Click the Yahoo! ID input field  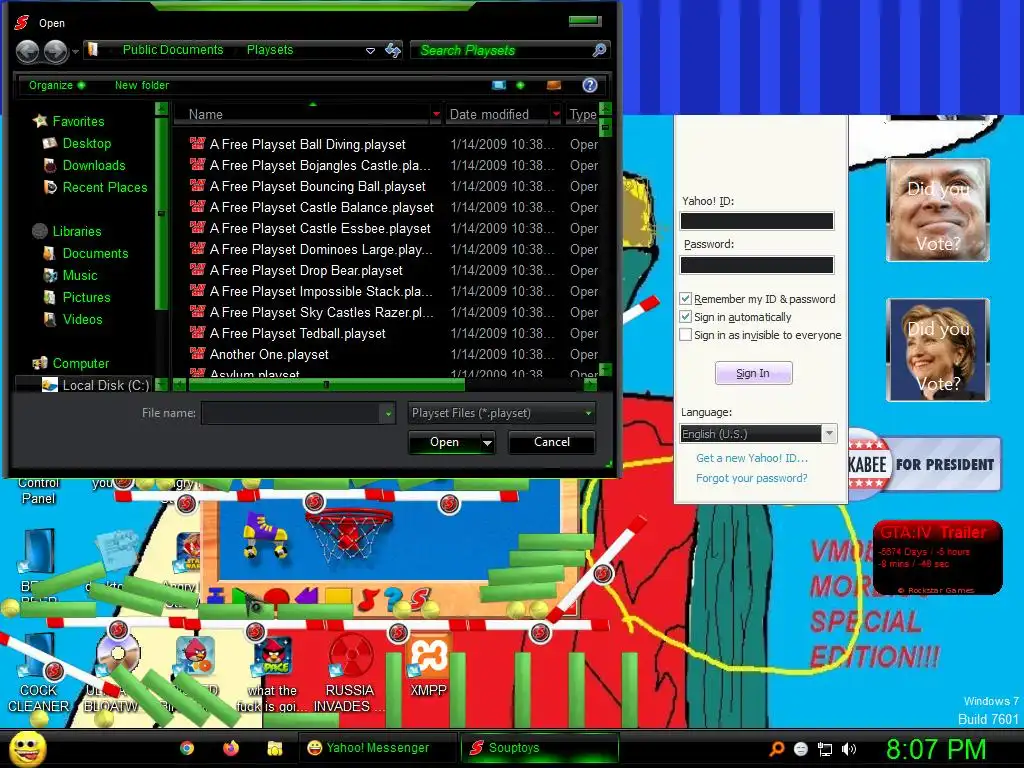click(757, 221)
